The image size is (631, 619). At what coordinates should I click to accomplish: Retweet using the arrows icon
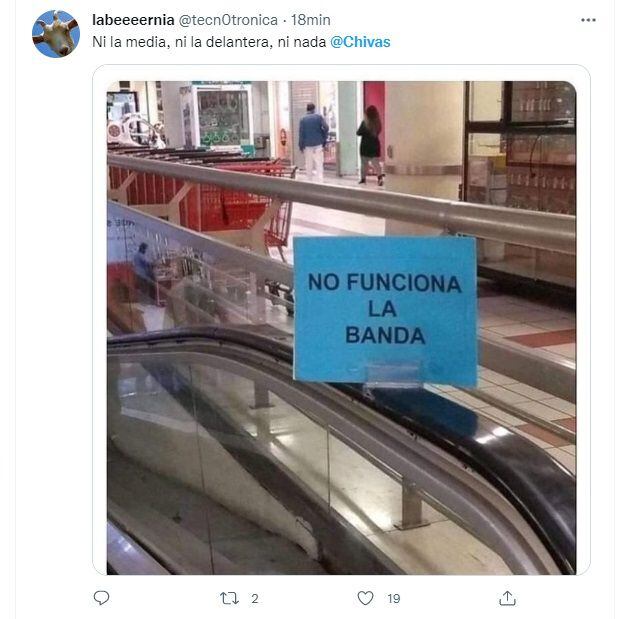coord(229,598)
